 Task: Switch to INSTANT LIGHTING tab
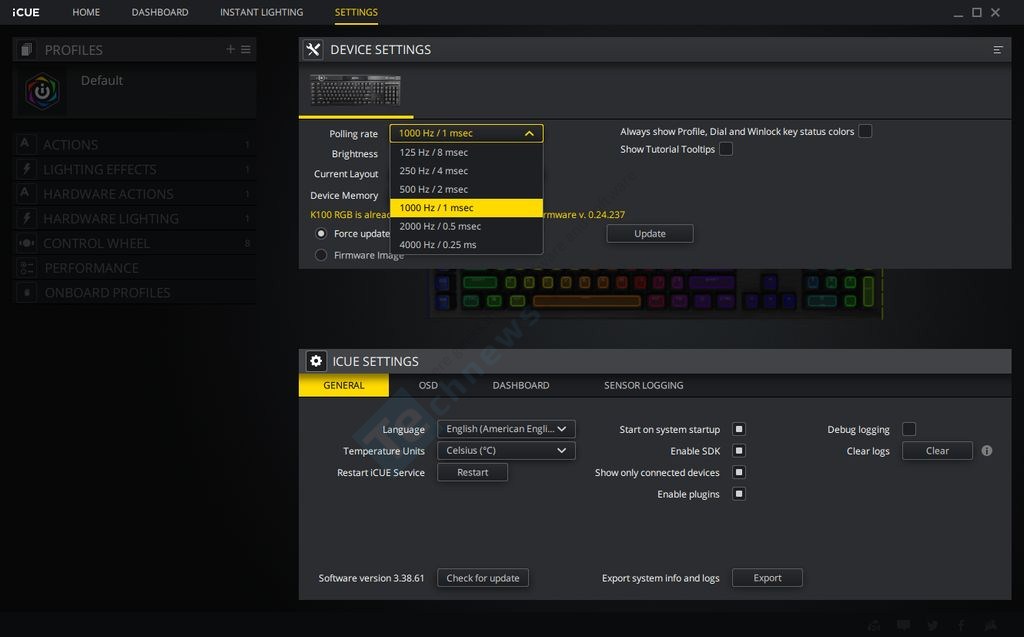261,12
